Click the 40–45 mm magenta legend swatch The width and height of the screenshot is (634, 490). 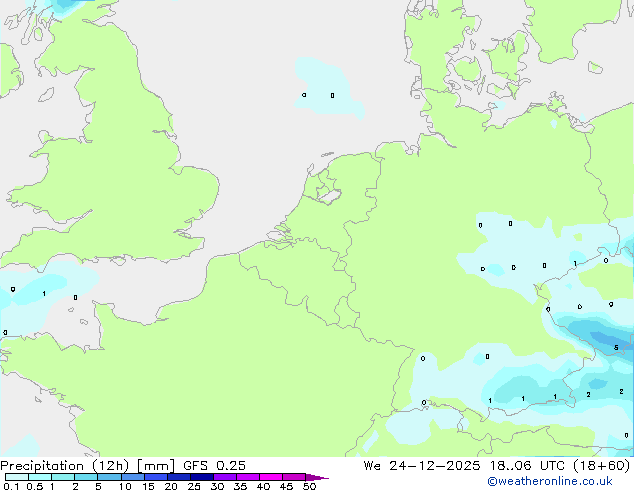(271, 477)
